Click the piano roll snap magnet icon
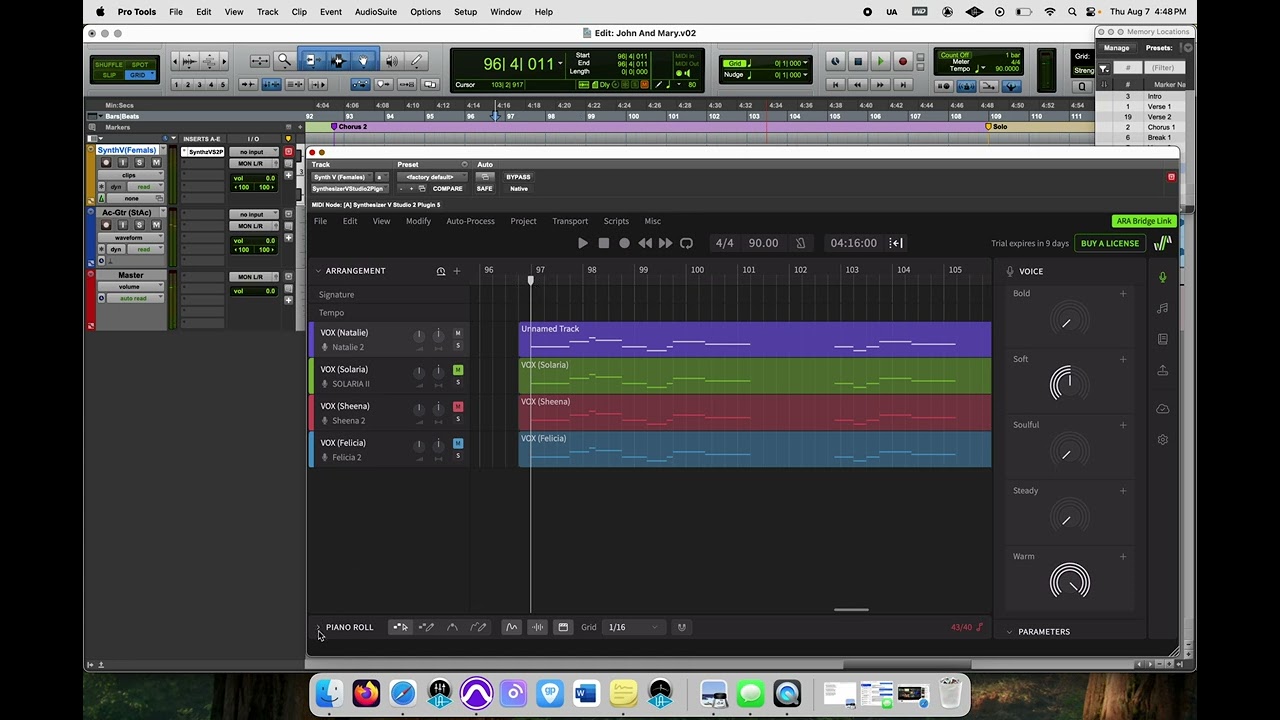Screen dimensions: 1280x720 [682, 627]
